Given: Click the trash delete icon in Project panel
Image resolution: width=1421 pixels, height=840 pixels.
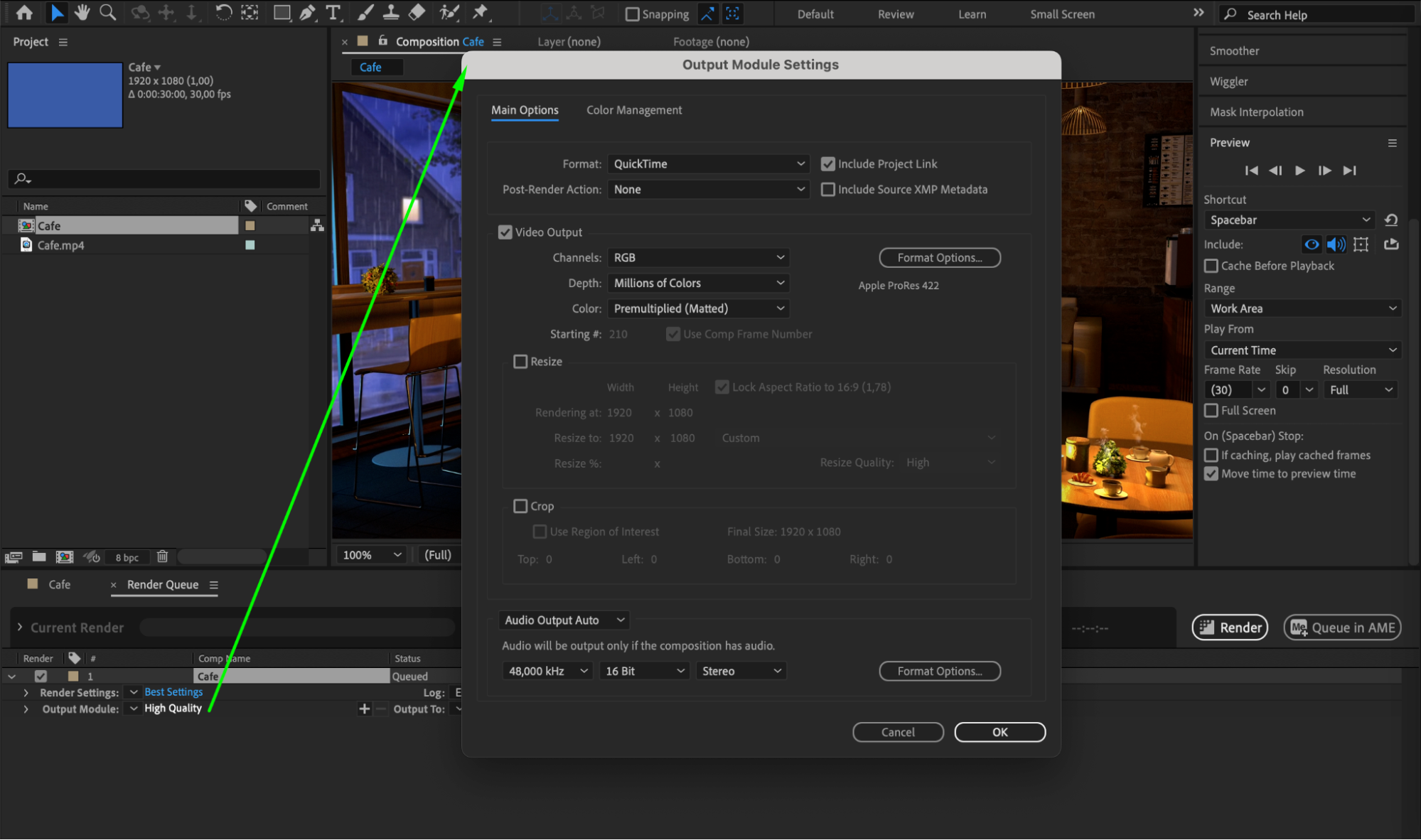Looking at the screenshot, I should click(162, 556).
